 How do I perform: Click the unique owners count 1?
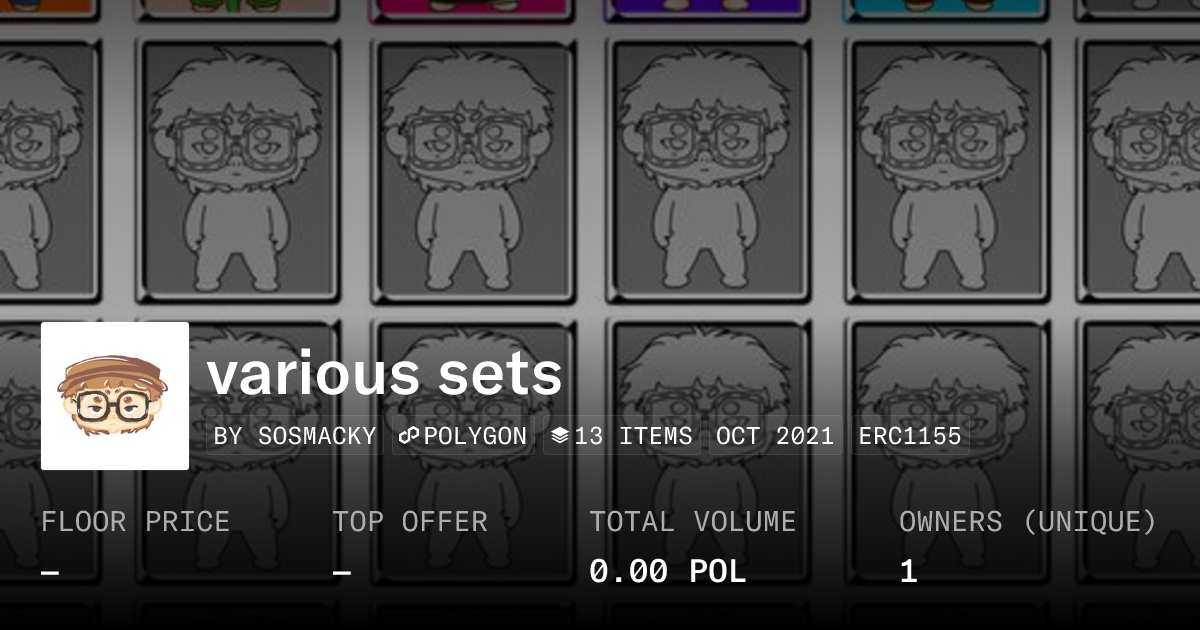click(x=908, y=572)
